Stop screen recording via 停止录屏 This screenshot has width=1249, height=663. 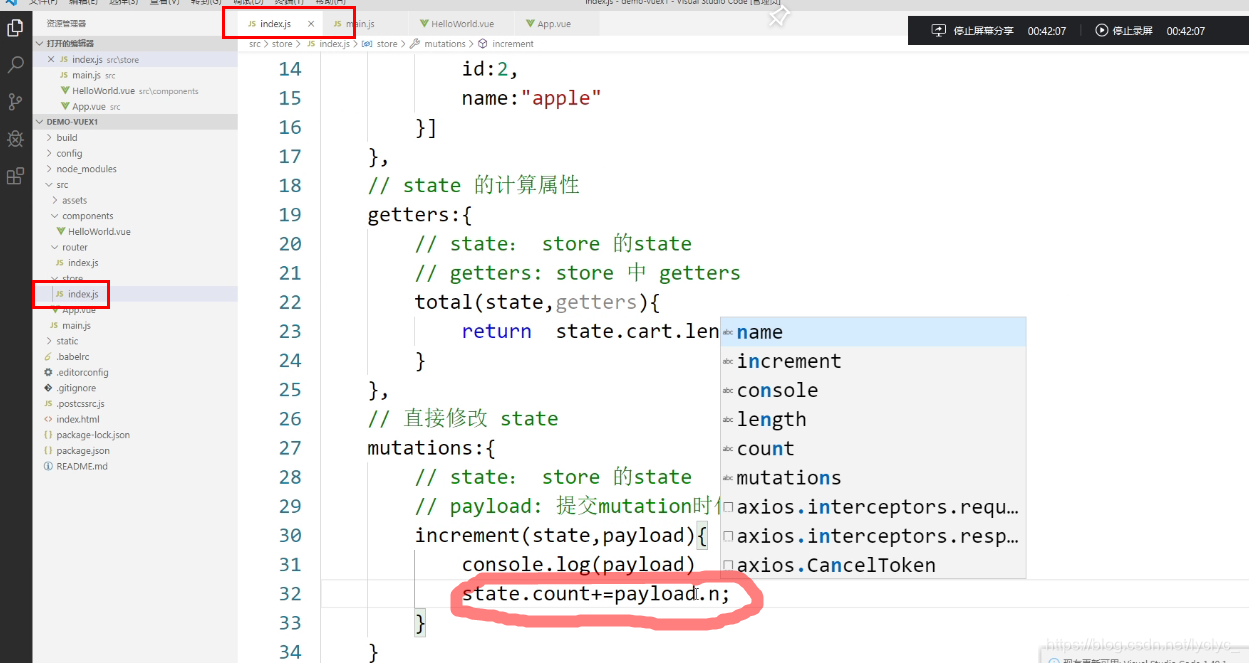point(1133,31)
